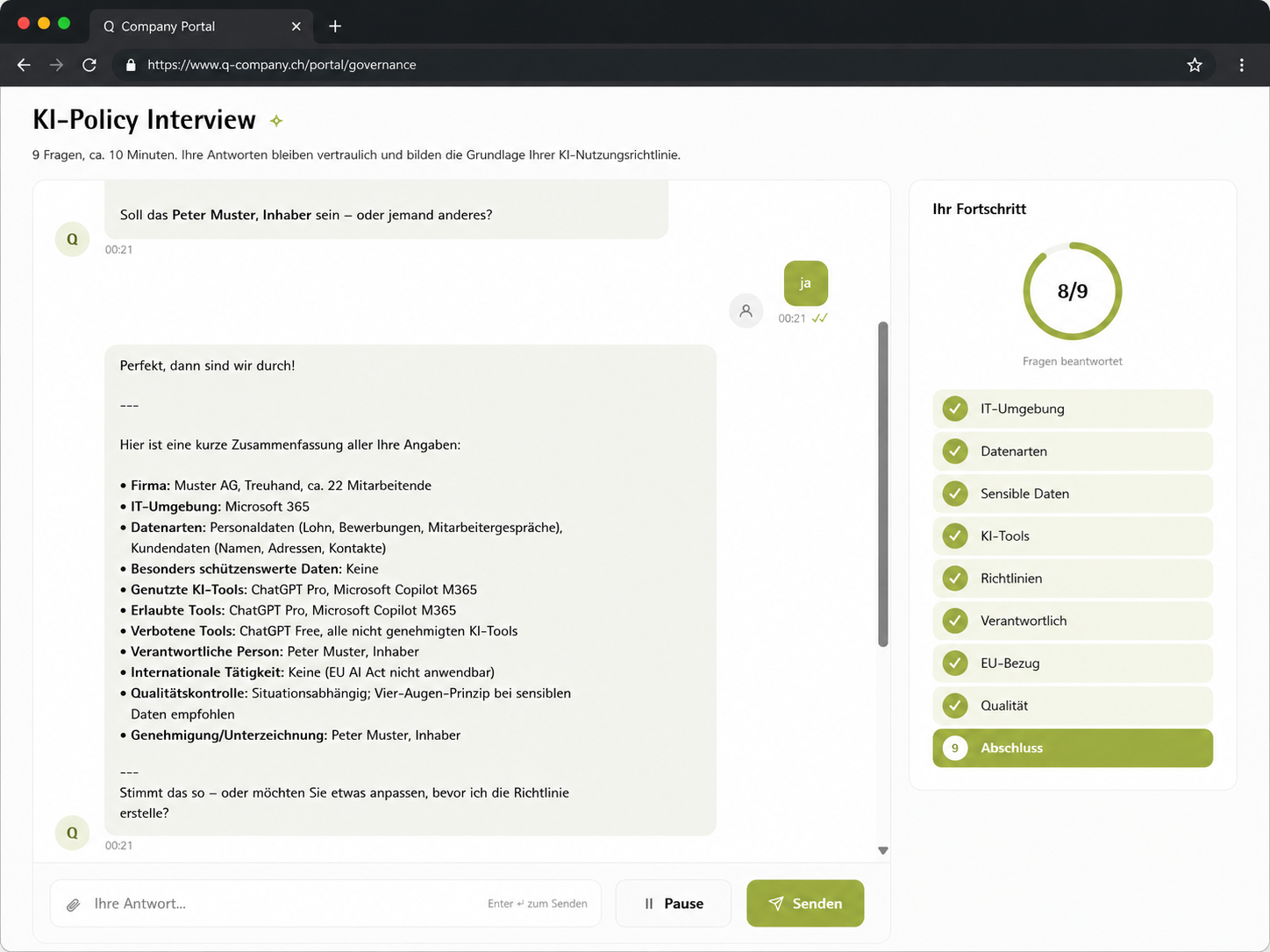Click the 'IT-Umgebung: Microsoft 365' summary line
1270x952 pixels.
(215, 507)
